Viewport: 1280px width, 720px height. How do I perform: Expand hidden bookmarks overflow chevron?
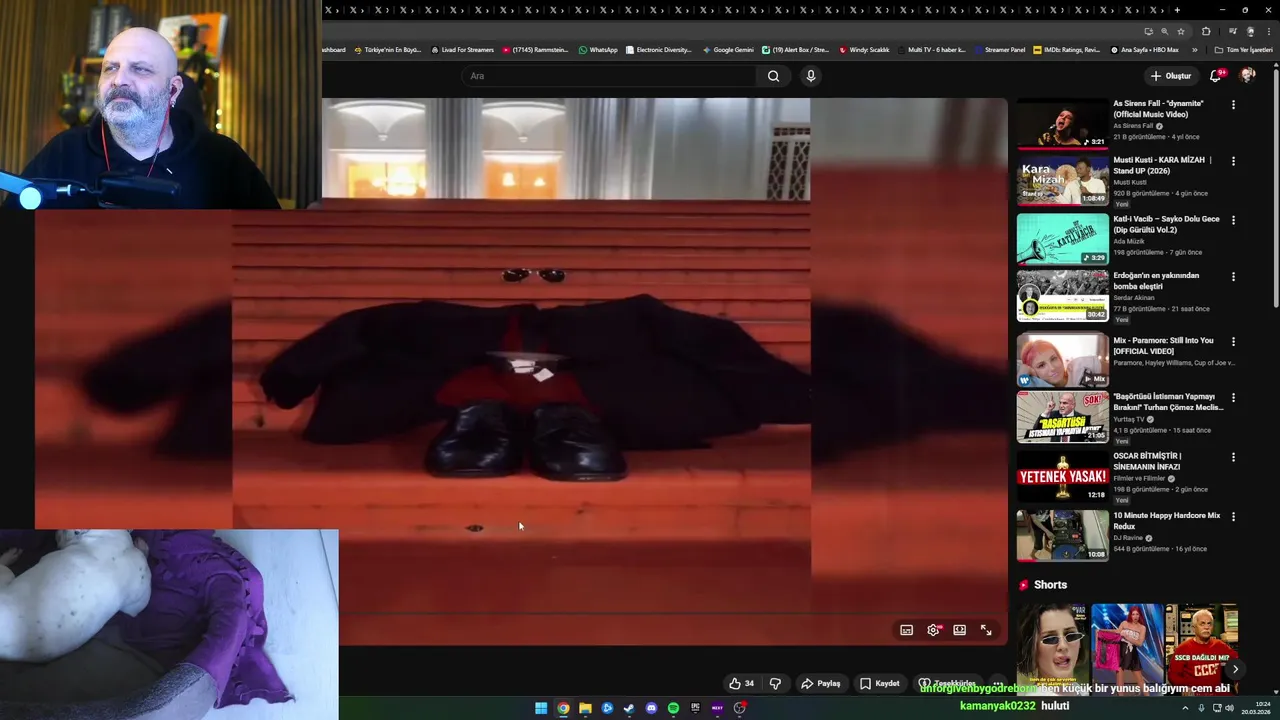coord(1194,49)
